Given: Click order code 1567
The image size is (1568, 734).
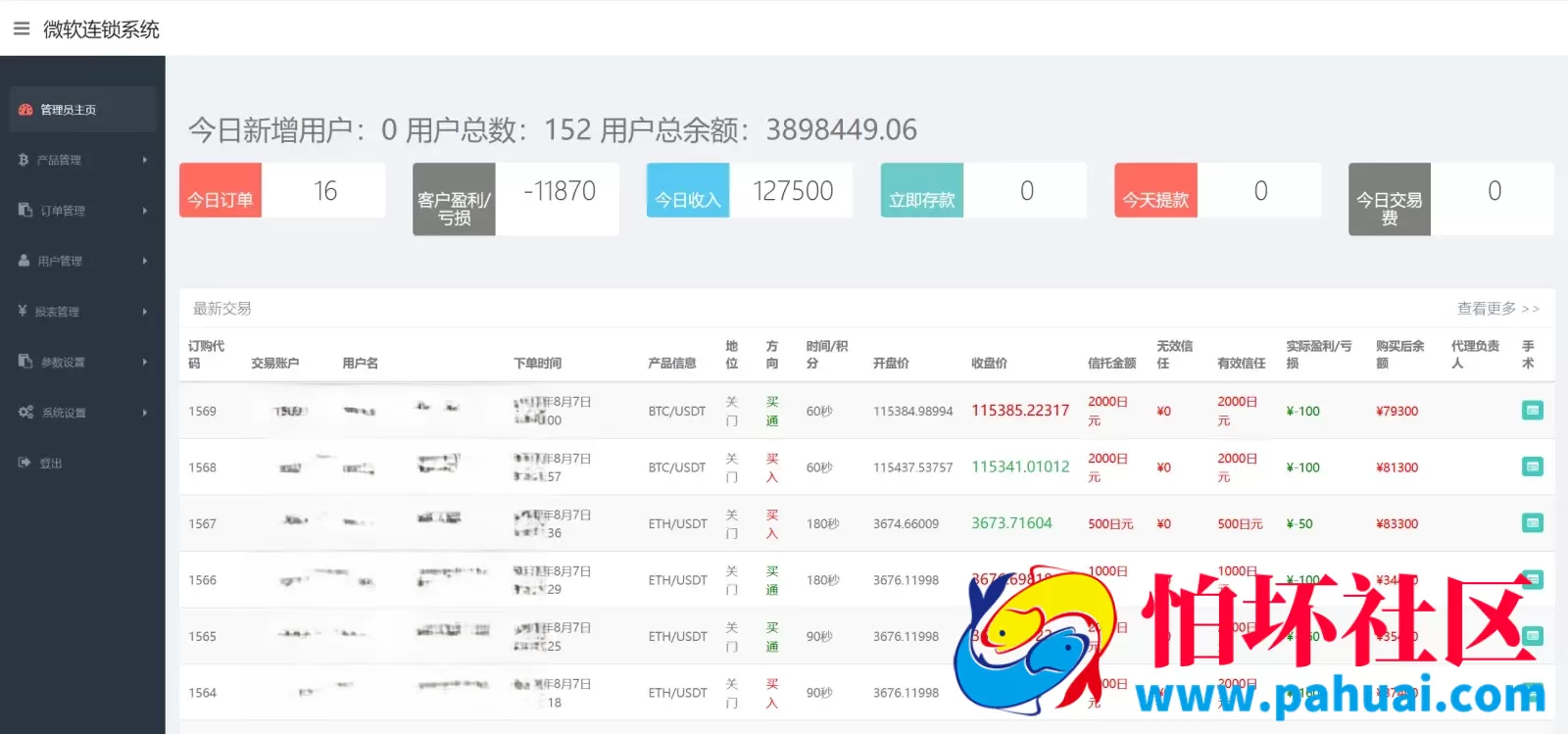Looking at the screenshot, I should point(202,523).
